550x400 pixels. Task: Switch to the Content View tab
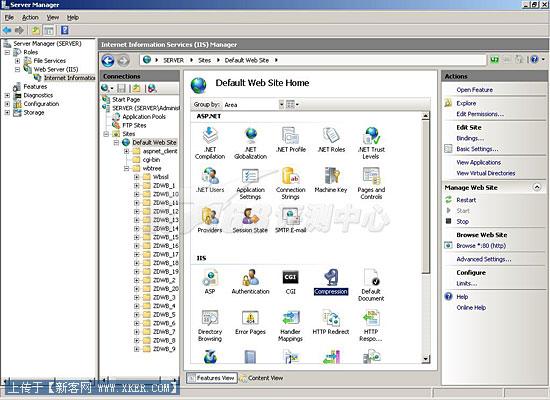point(261,378)
